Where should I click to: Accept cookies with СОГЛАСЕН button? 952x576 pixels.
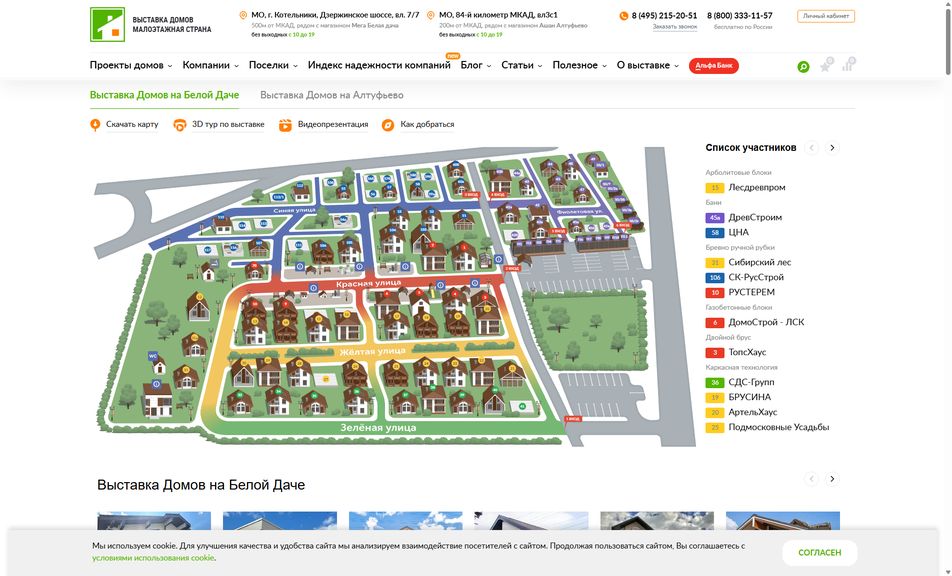click(820, 552)
